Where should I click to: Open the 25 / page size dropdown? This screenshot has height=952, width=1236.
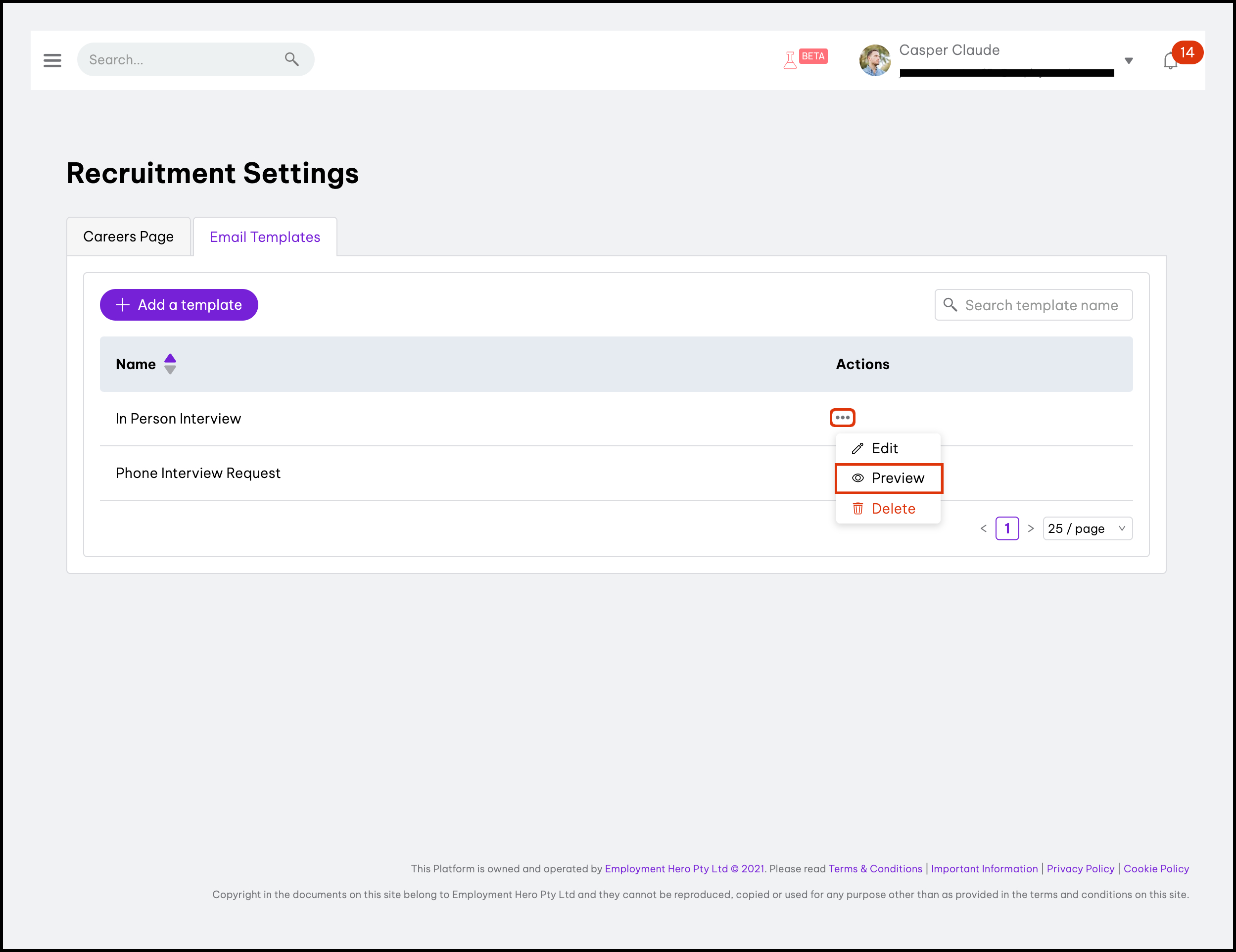tap(1087, 528)
